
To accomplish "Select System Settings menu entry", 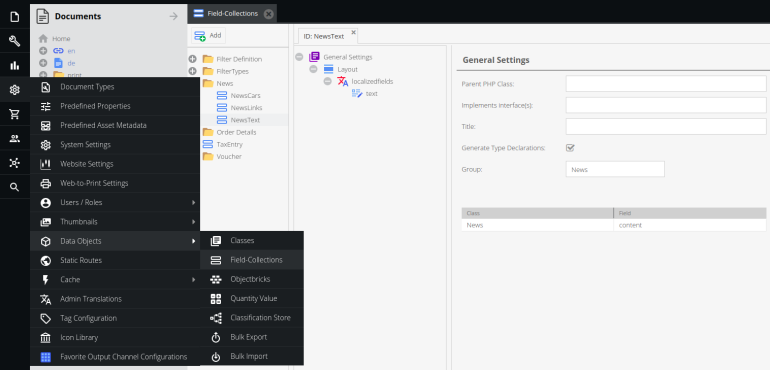I will click(x=115, y=145).
